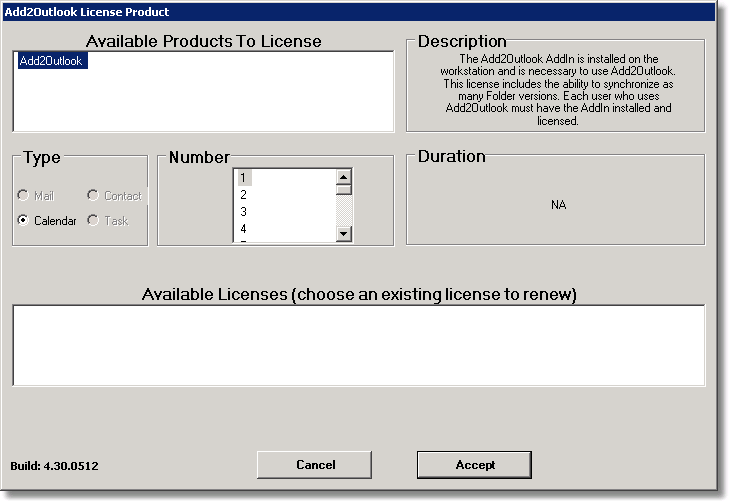The width and height of the screenshot is (730, 503).
Task: Click the Accept button
Action: [474, 465]
